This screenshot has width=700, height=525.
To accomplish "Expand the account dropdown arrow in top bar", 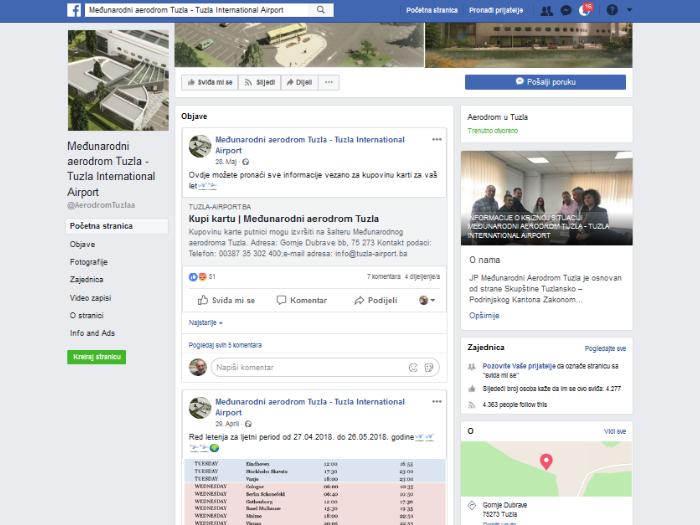I will point(629,10).
